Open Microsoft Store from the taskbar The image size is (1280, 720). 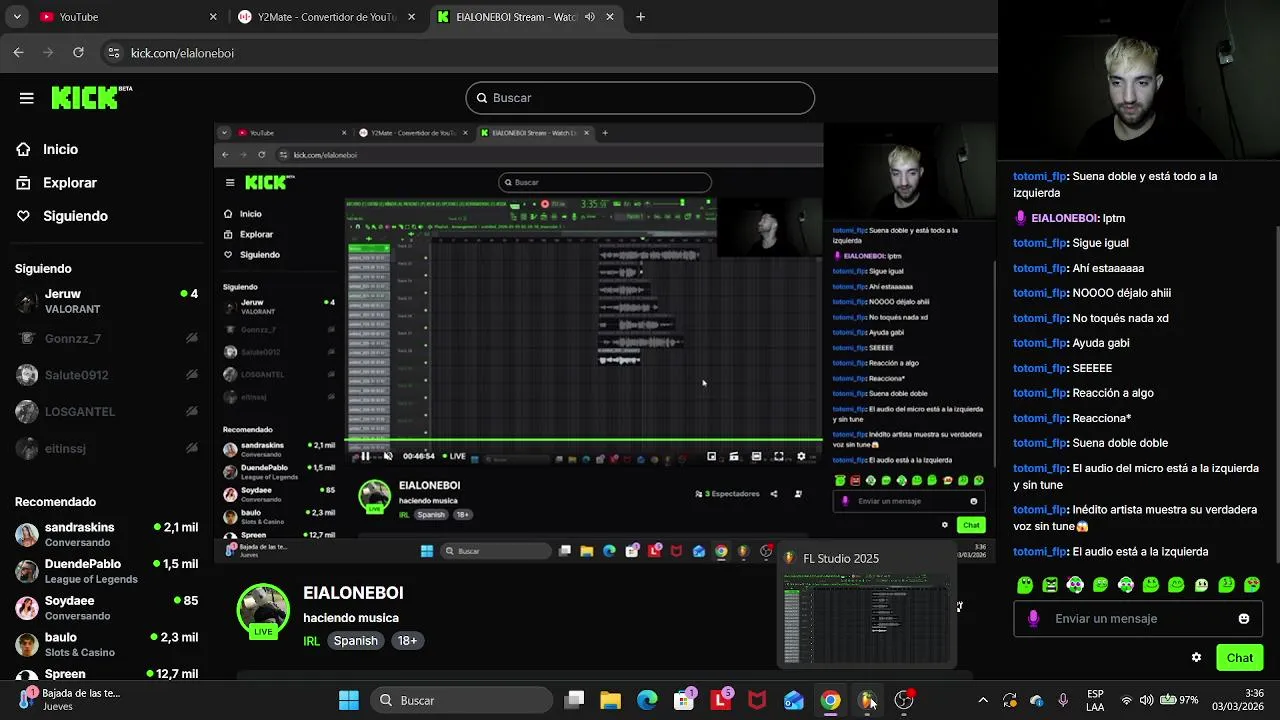684,701
